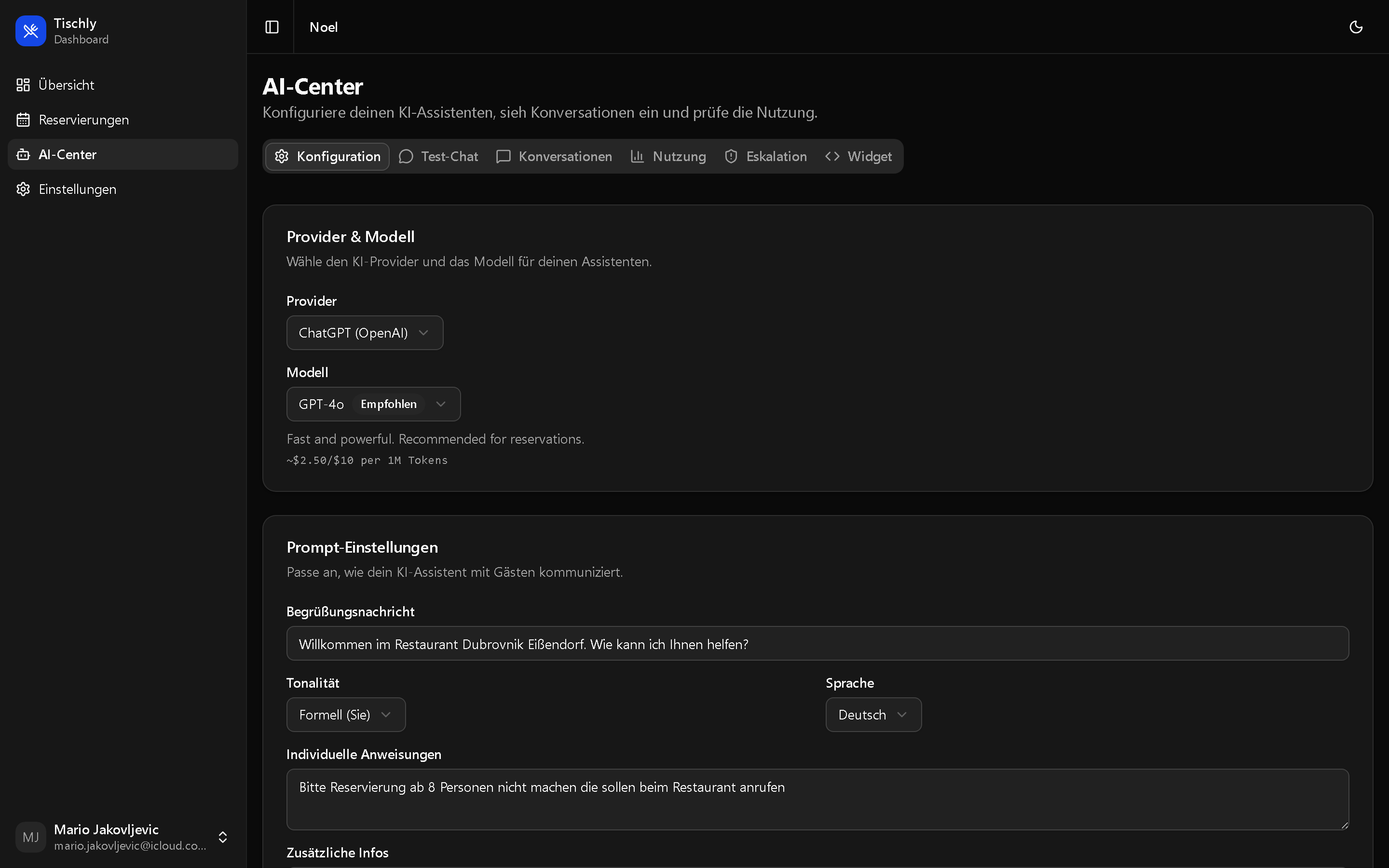Click the Eskalation shield icon
The image size is (1389, 868).
click(x=730, y=156)
